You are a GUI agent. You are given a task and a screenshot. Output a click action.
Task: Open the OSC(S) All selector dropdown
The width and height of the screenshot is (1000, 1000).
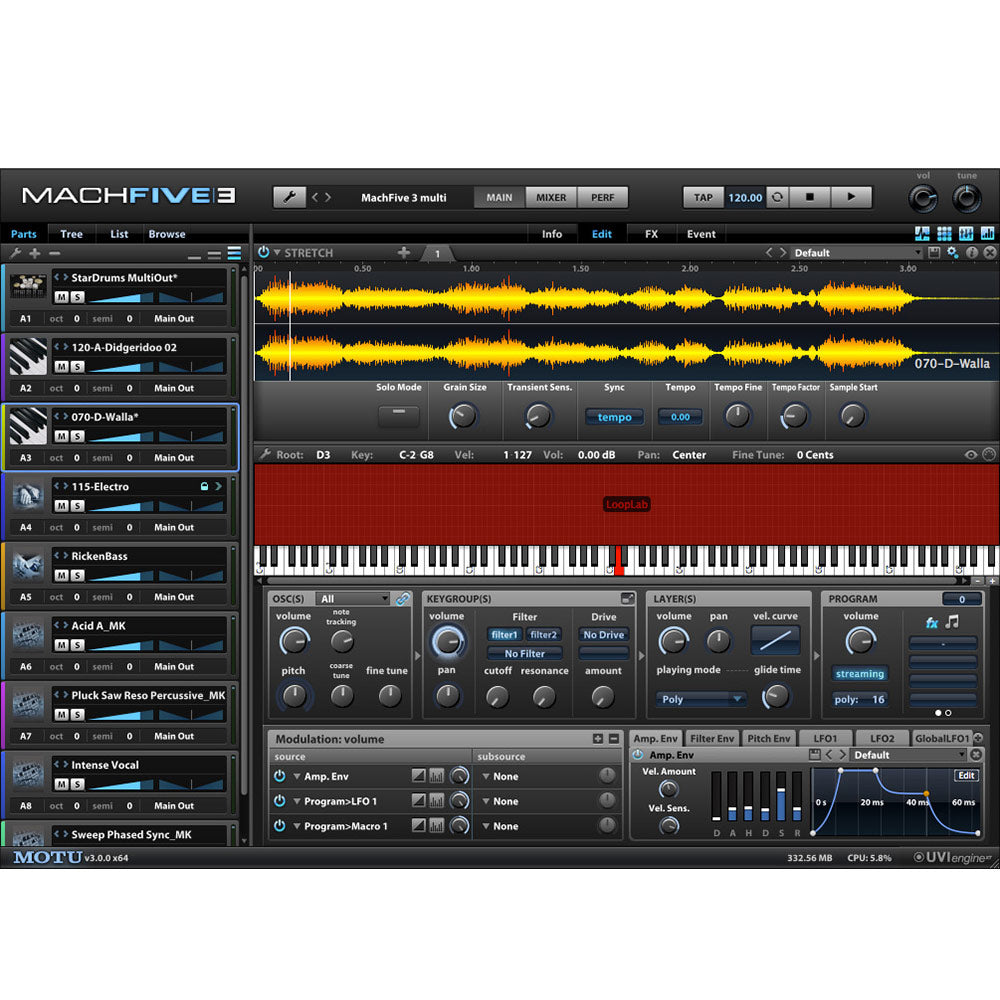352,599
